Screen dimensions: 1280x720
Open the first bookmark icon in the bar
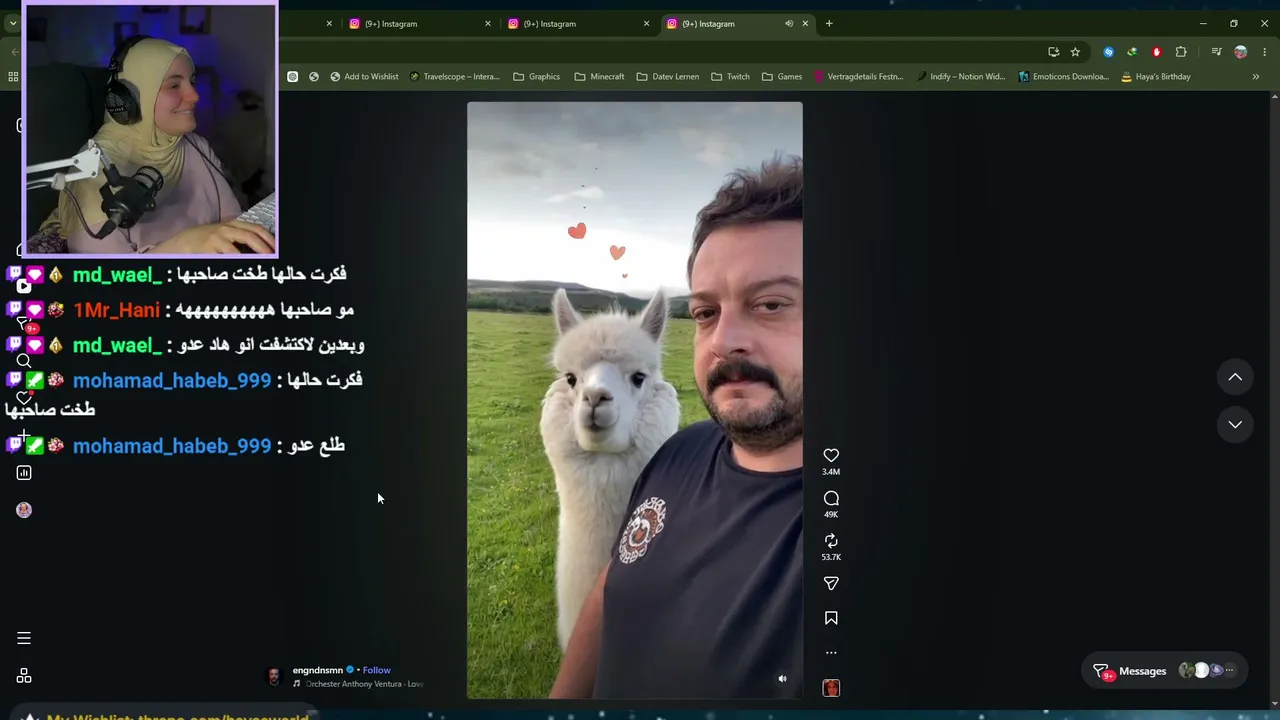292,76
